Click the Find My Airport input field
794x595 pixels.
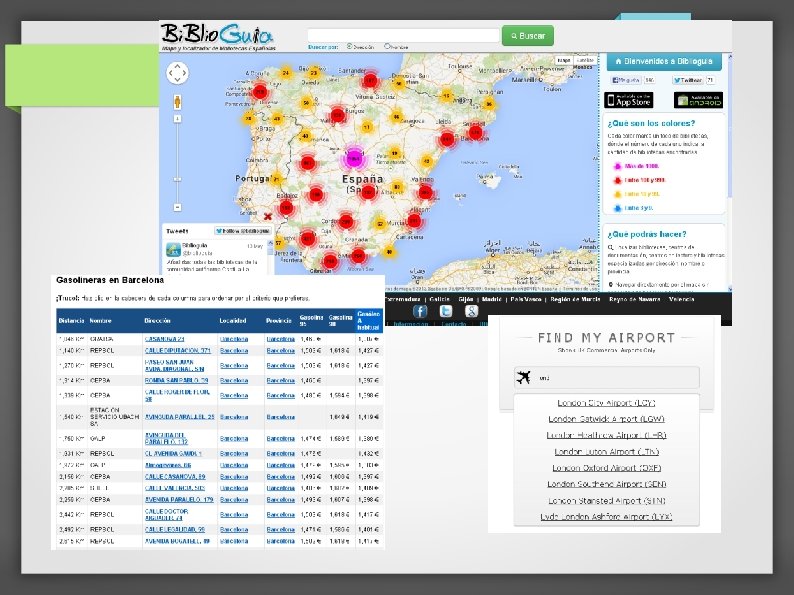[607, 377]
